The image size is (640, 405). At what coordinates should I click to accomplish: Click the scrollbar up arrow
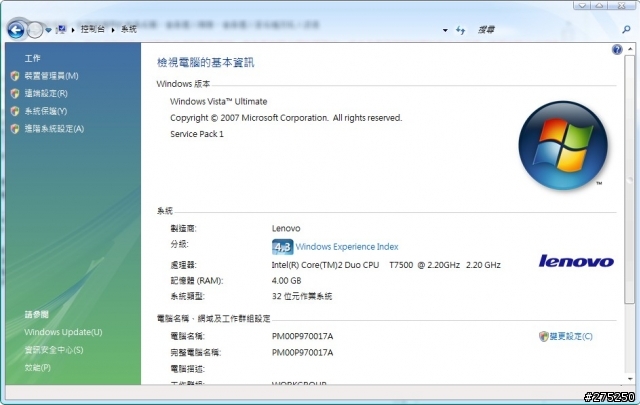[x=630, y=49]
